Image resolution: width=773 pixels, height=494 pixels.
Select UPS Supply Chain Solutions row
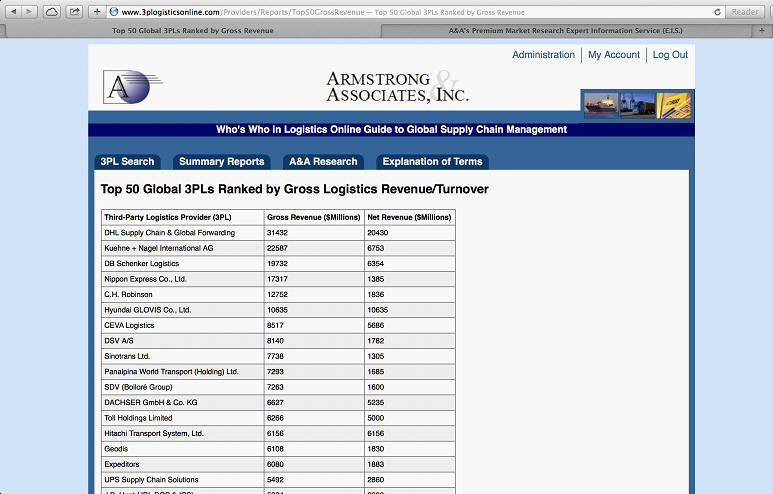pyautogui.click(x=278, y=480)
